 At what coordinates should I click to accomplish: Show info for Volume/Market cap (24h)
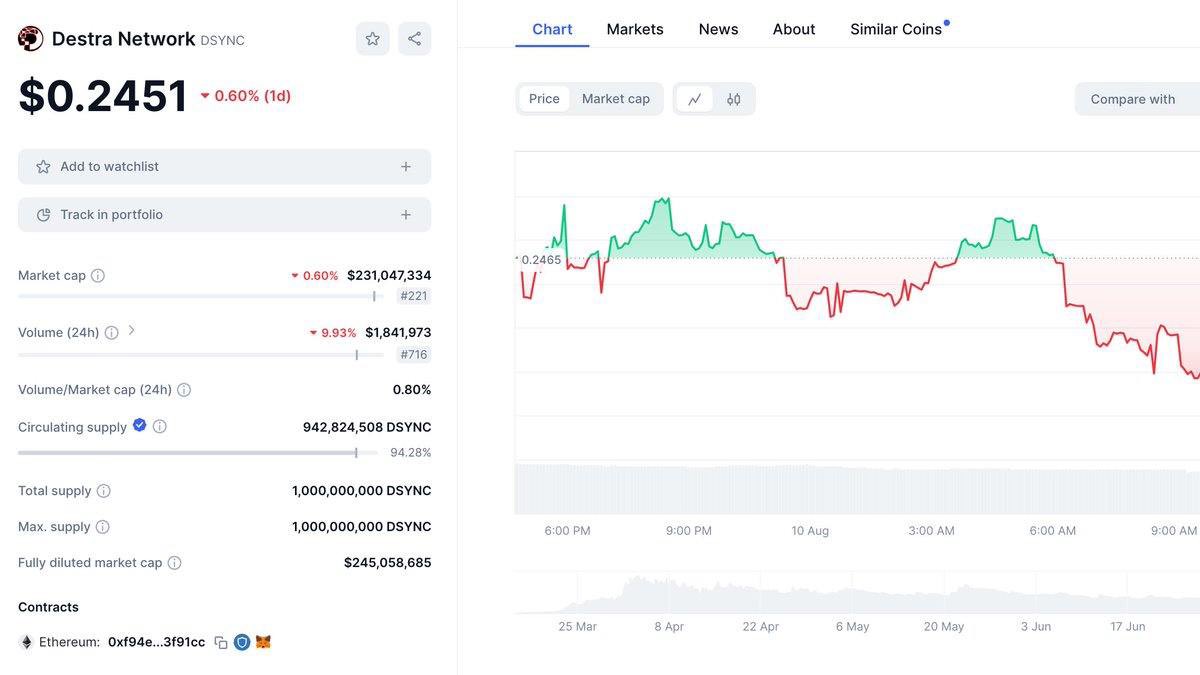coord(184,390)
